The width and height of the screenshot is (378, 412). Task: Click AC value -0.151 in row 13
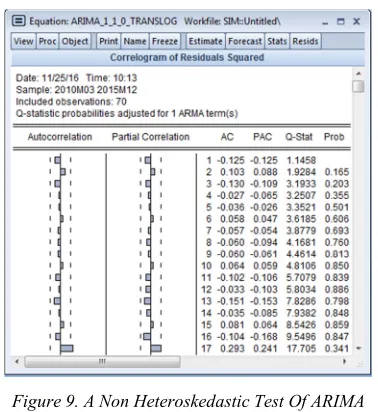click(x=231, y=301)
